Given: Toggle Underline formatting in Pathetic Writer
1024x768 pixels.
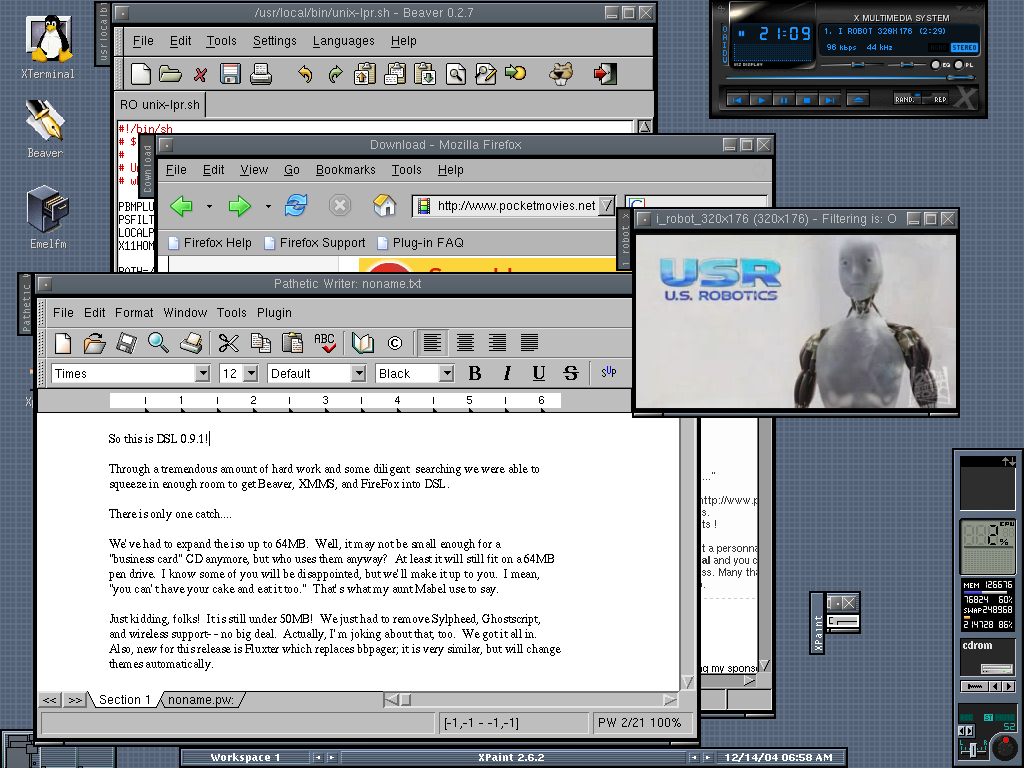Looking at the screenshot, I should [539, 373].
